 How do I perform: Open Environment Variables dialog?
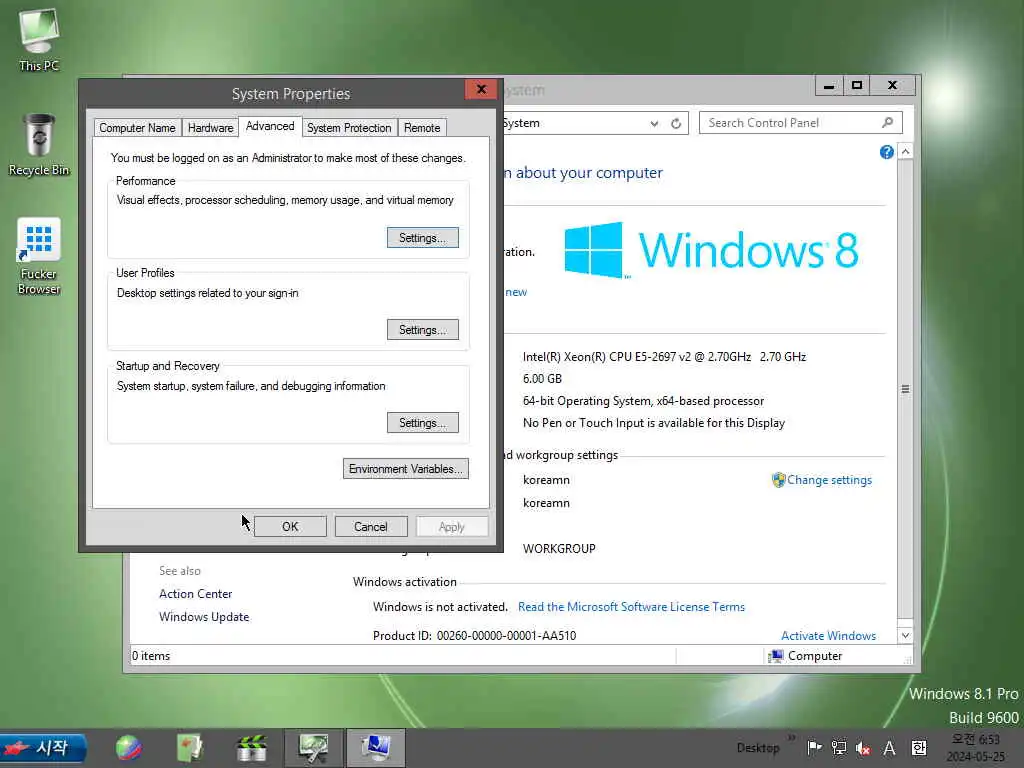(406, 469)
